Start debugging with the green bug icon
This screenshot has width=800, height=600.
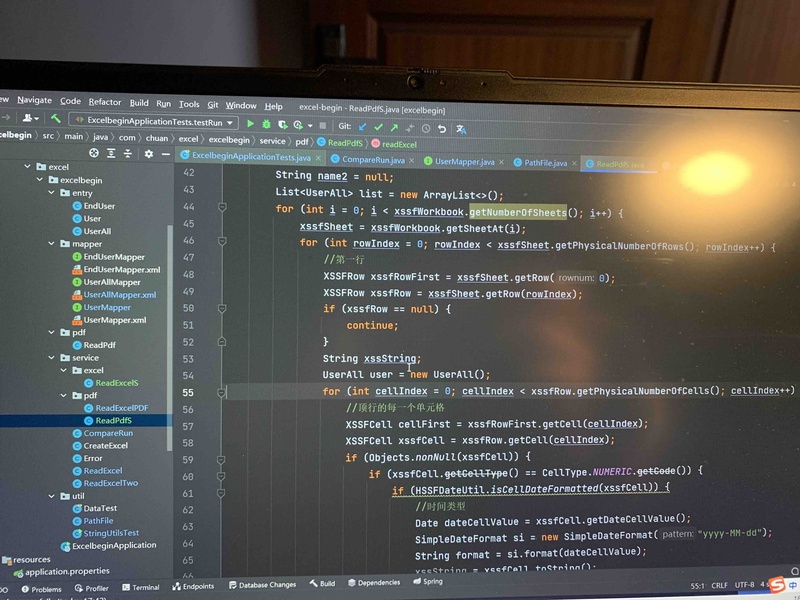[266, 124]
